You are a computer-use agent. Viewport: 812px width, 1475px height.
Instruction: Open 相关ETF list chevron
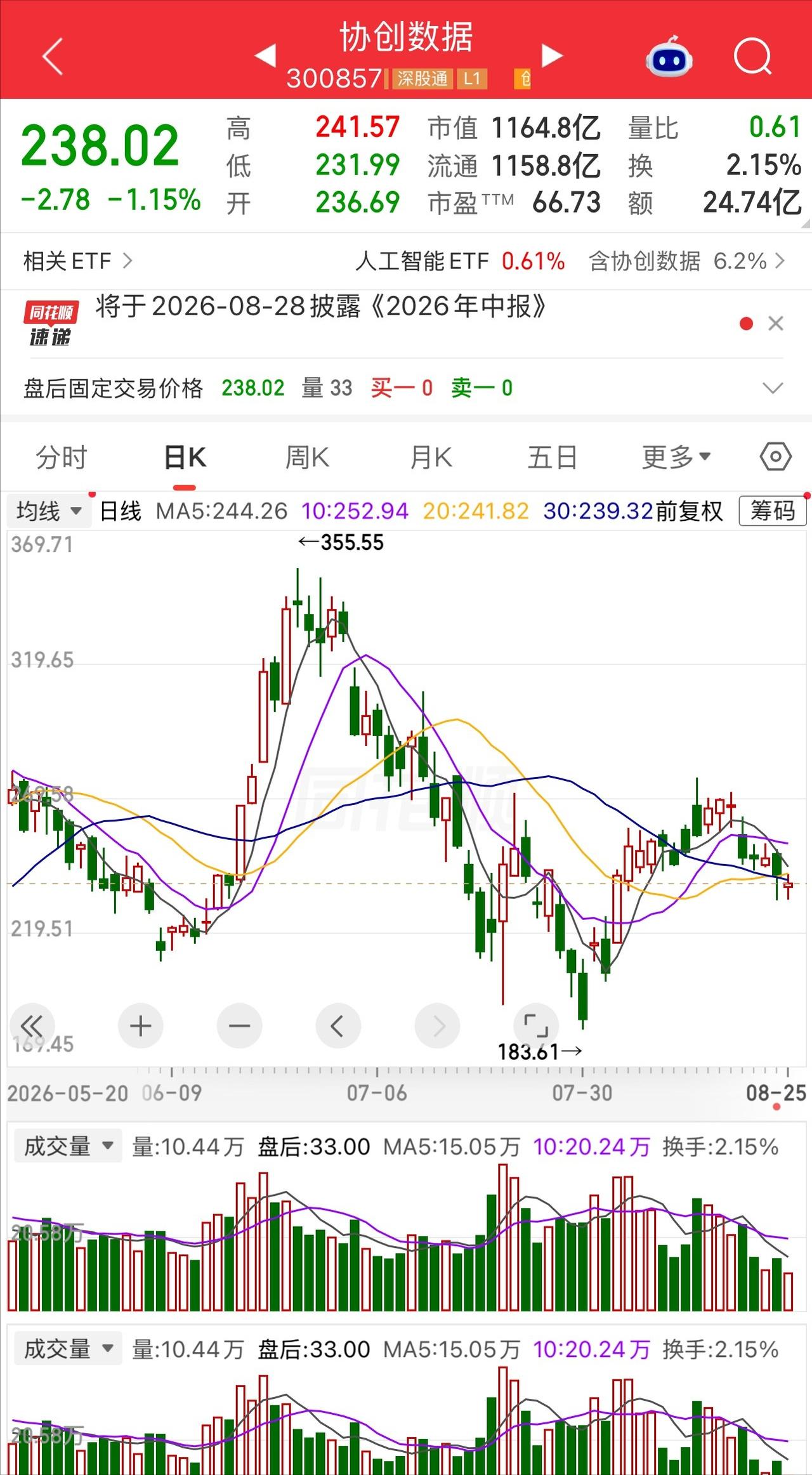(x=128, y=261)
